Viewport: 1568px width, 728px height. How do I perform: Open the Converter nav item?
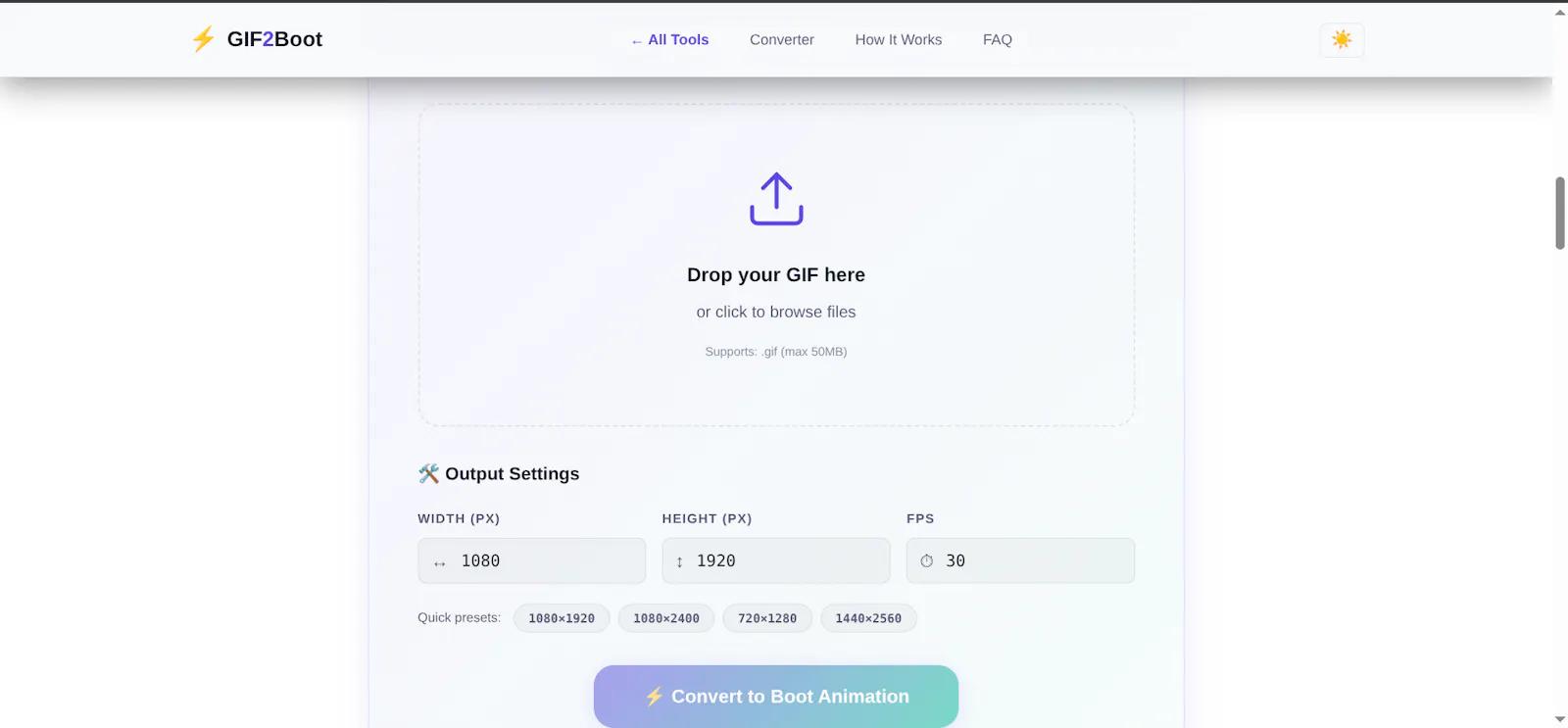pyautogui.click(x=782, y=40)
